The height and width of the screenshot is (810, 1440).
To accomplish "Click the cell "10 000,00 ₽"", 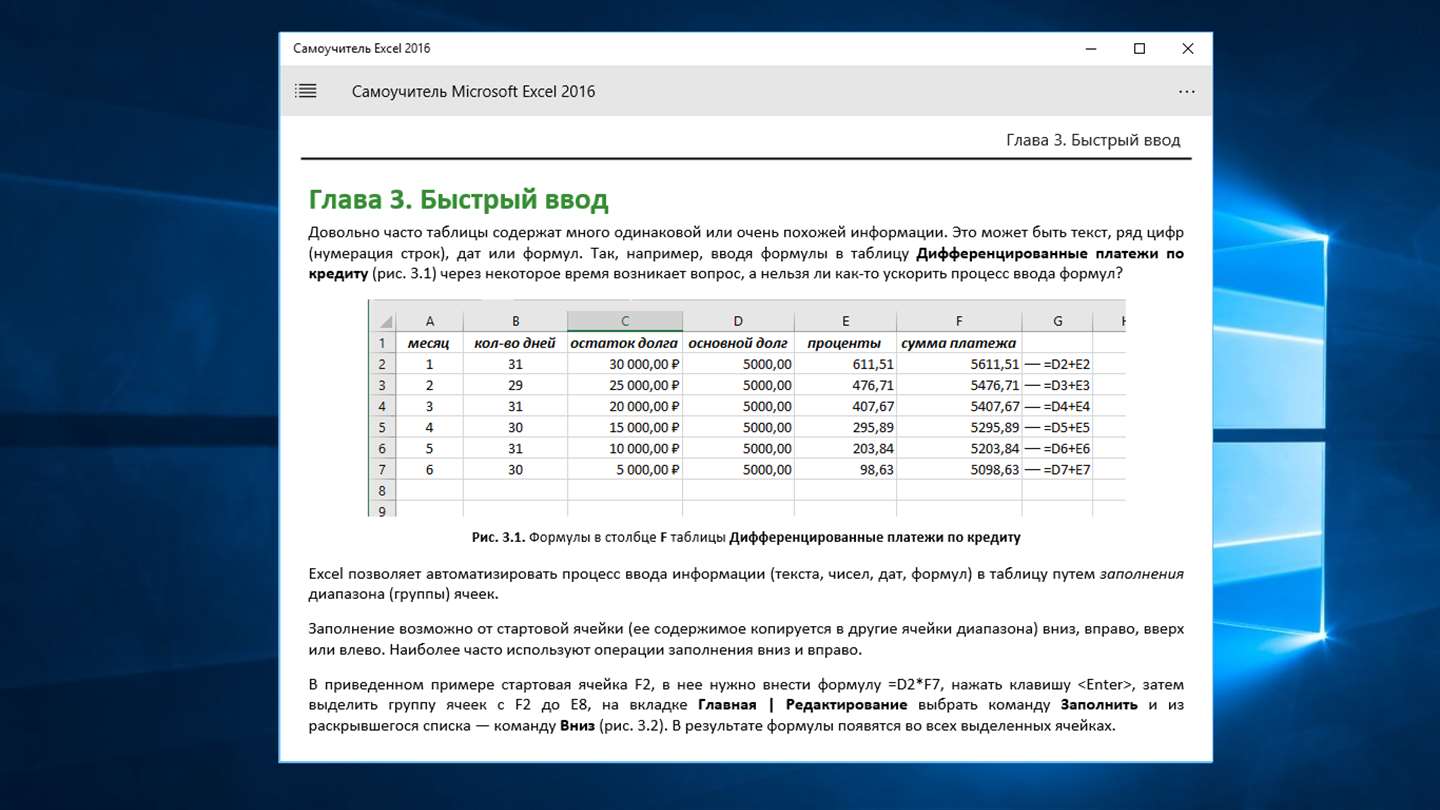I will click(x=624, y=448).
